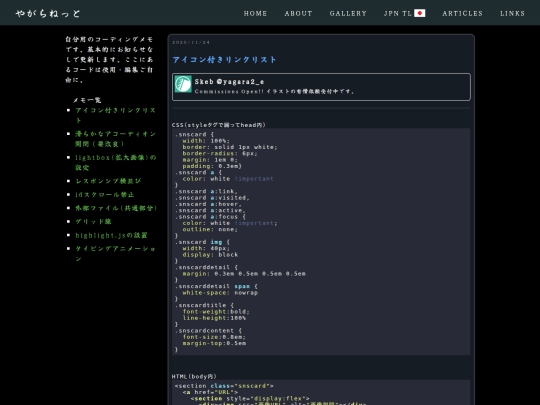This screenshot has width=540, height=405.
Task: Open the LINKS page
Action: point(512,13)
